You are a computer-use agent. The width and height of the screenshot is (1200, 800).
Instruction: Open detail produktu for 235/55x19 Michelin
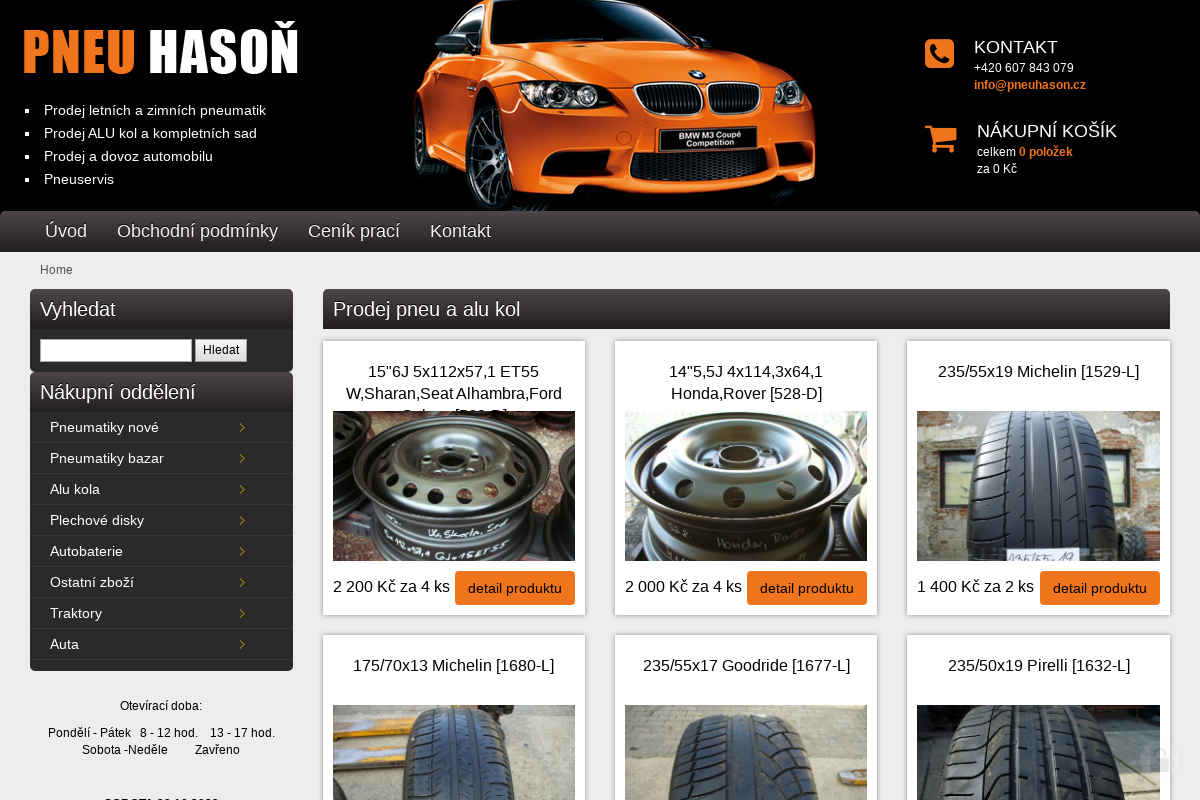point(1099,588)
